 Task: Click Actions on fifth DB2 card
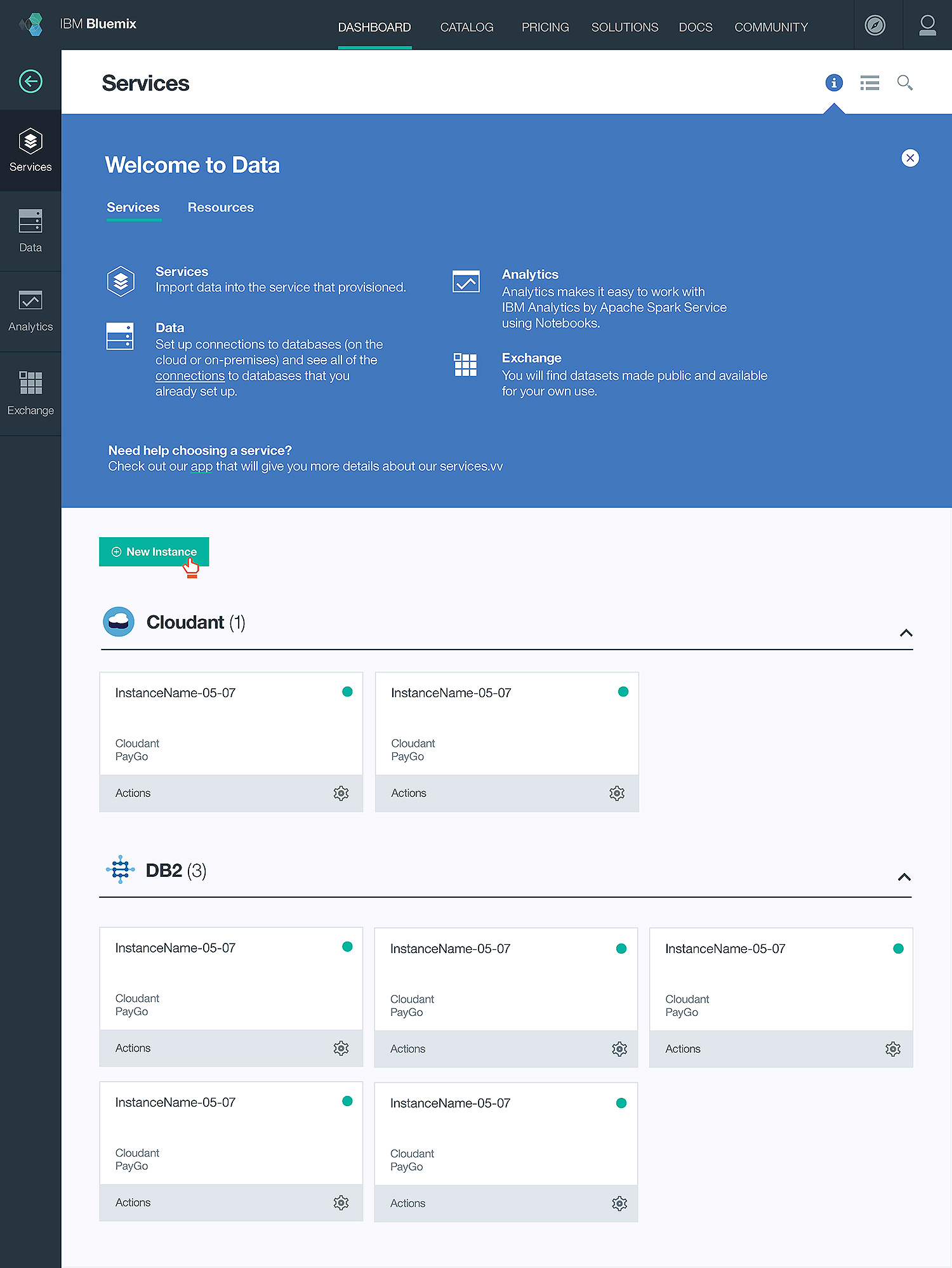pos(407,1203)
